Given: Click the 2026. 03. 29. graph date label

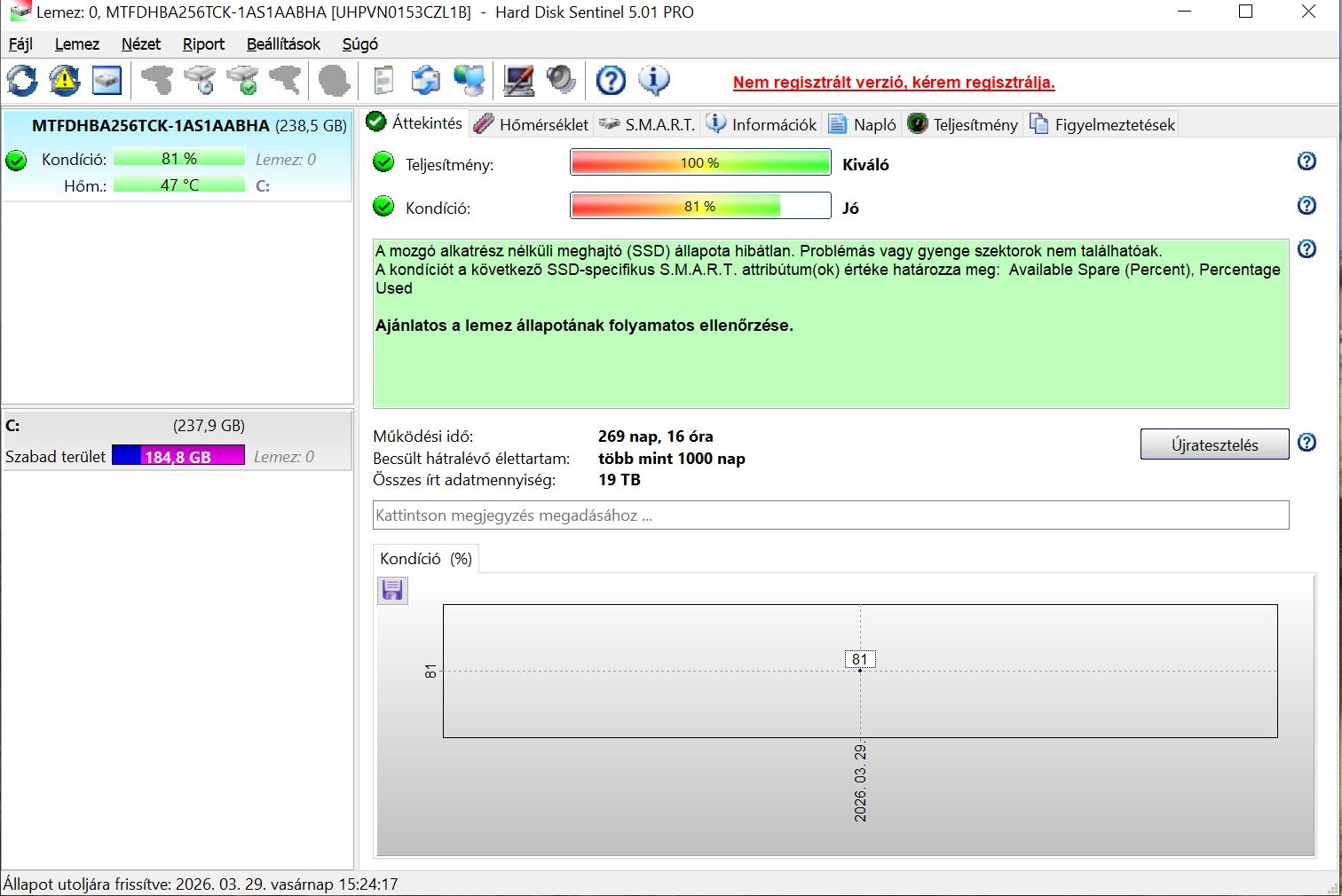Looking at the screenshot, I should [860, 782].
